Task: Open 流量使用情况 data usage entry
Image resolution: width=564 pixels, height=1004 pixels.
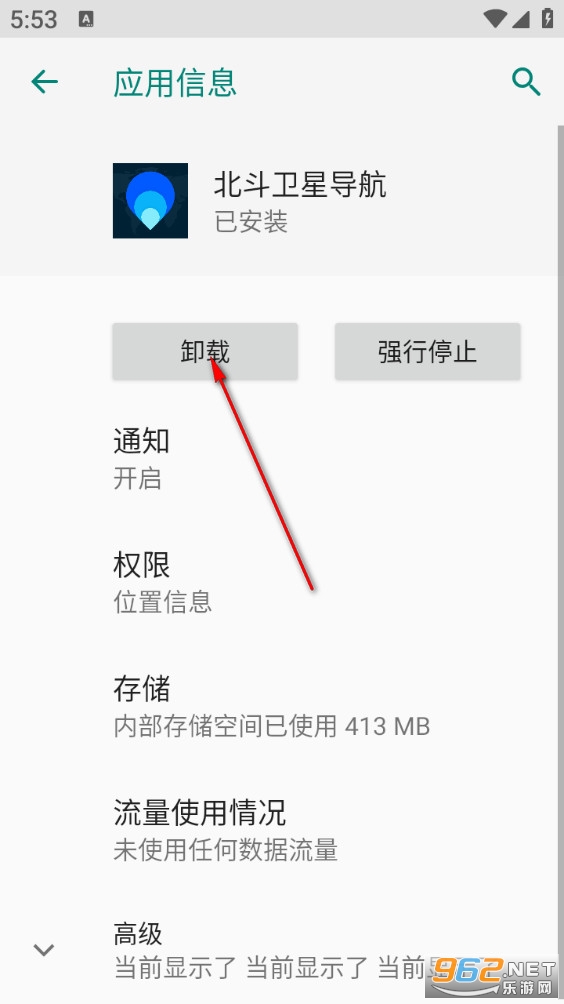Action: coord(282,830)
